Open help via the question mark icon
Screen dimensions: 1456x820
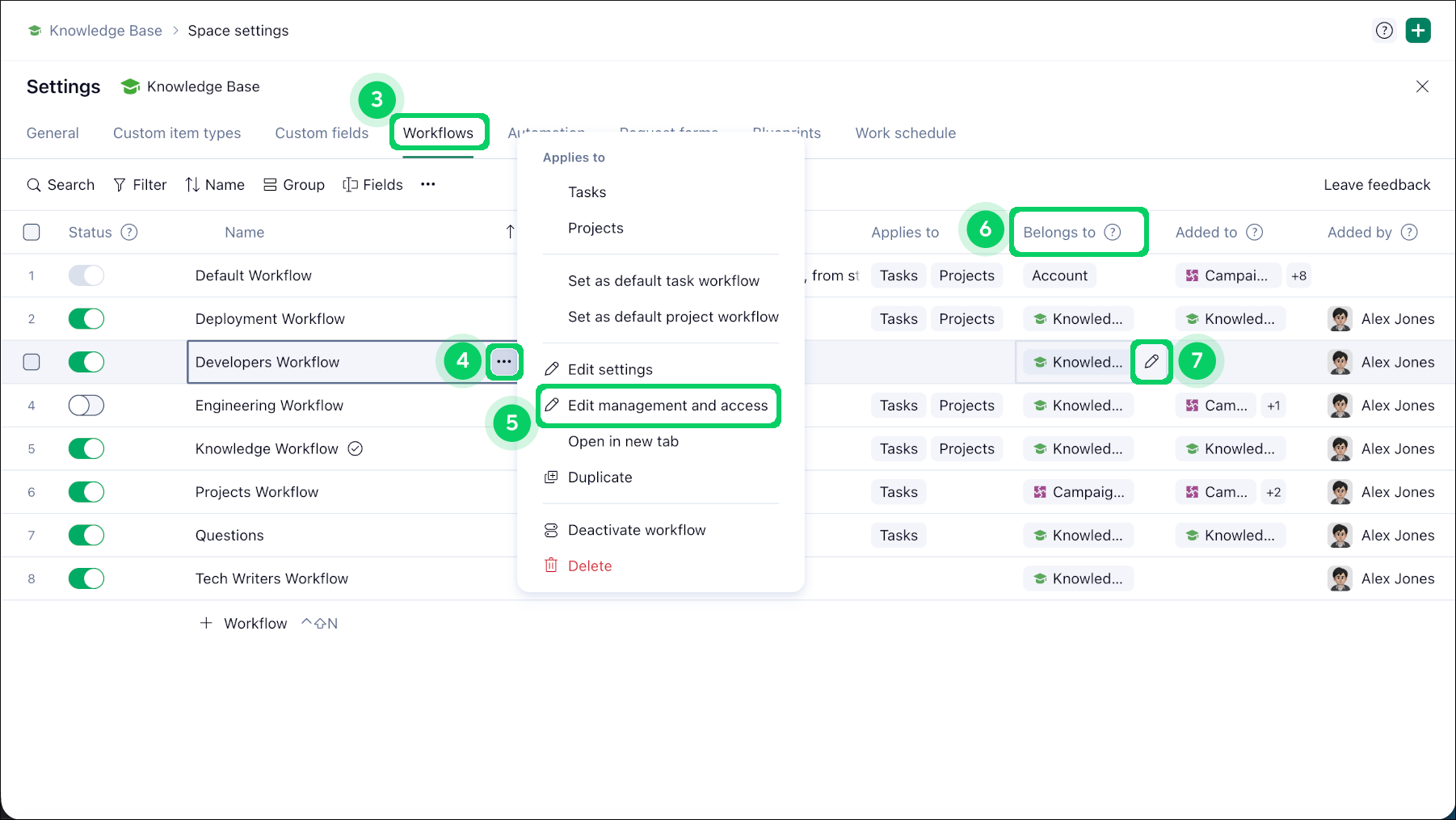coord(1384,30)
